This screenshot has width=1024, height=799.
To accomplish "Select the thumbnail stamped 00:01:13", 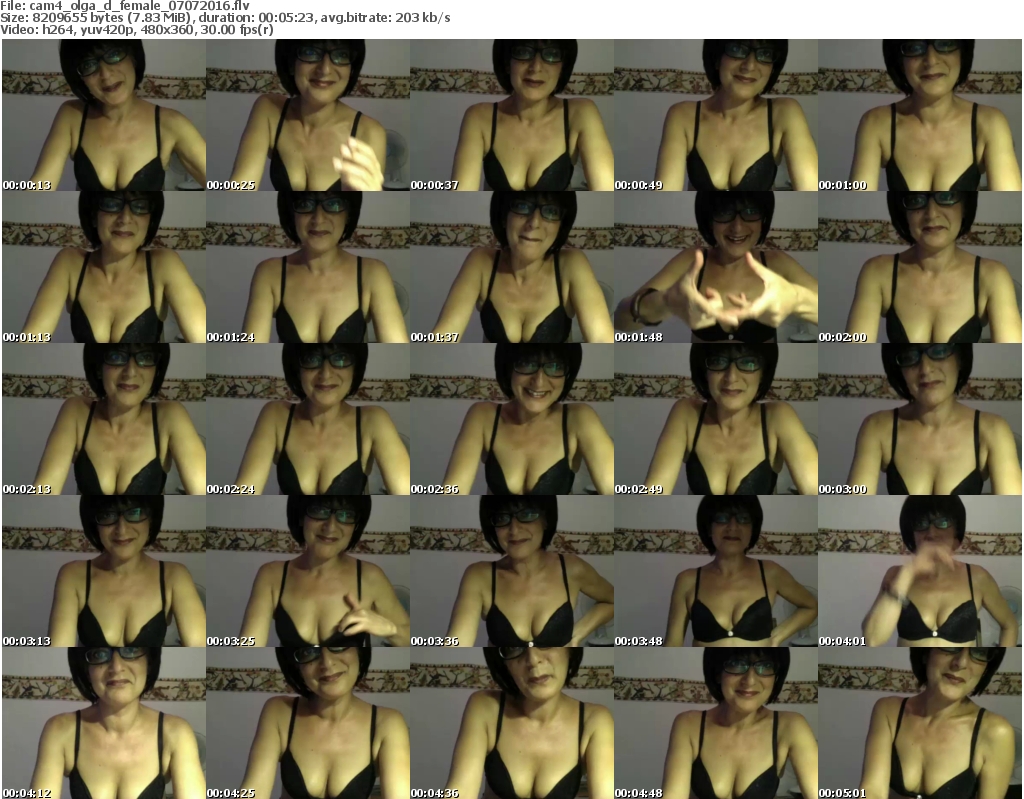I will pyautogui.click(x=104, y=267).
